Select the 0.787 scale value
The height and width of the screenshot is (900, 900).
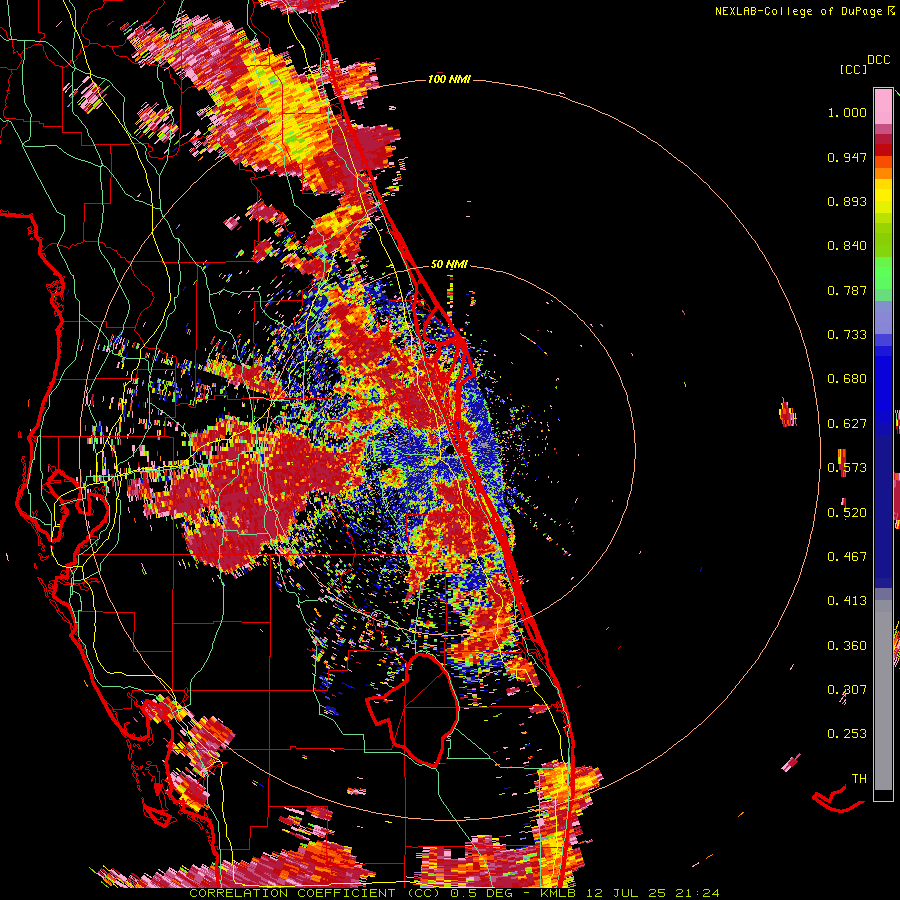coord(847,290)
